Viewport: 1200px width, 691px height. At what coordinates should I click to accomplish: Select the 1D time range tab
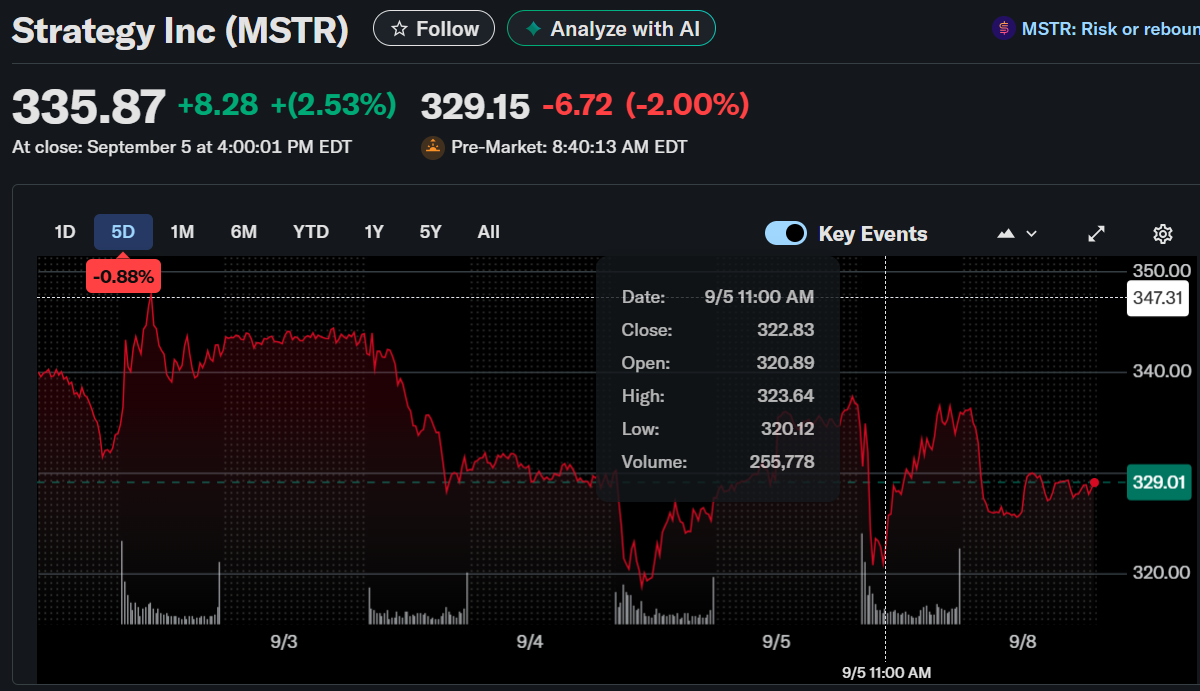[x=65, y=232]
